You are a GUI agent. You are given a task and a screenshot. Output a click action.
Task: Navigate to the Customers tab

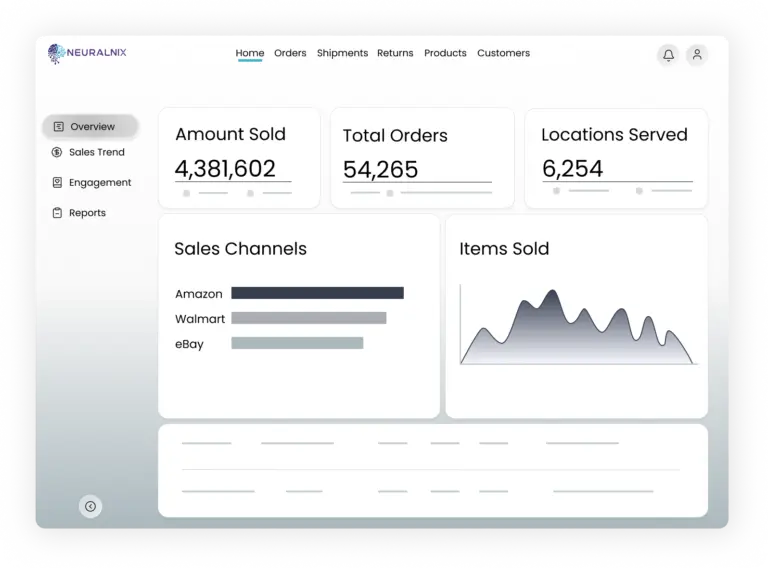pos(503,53)
